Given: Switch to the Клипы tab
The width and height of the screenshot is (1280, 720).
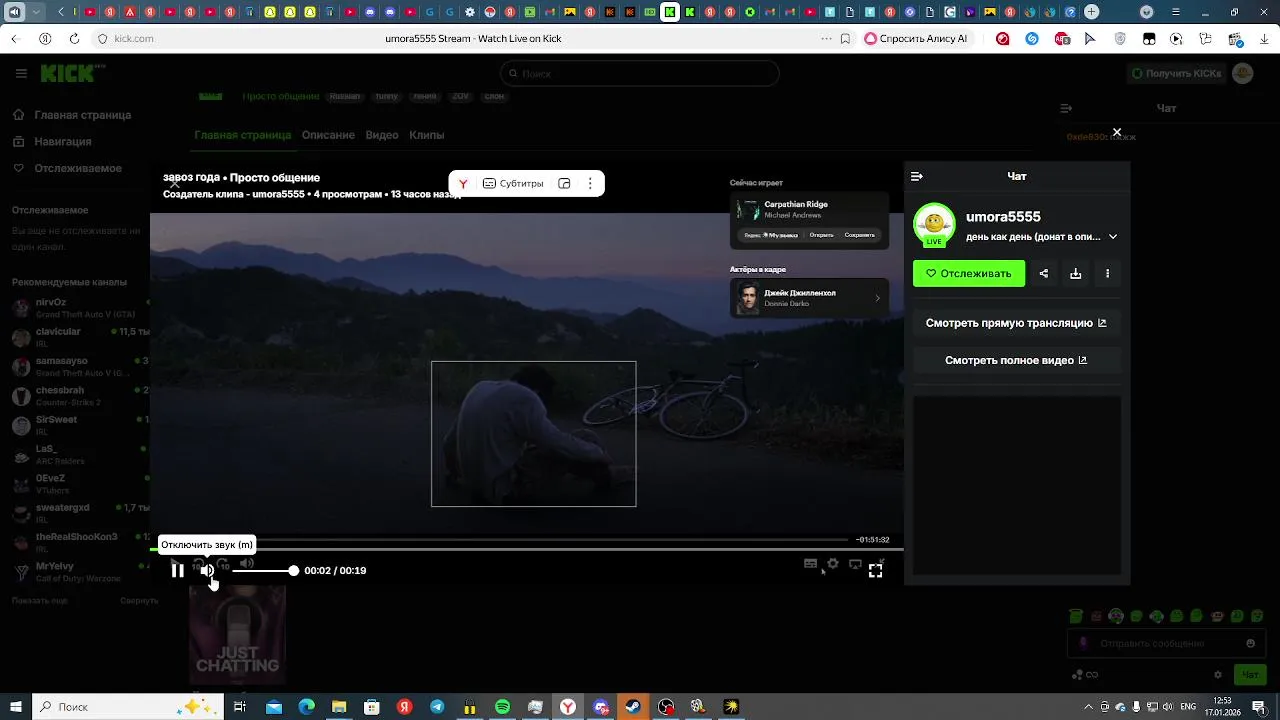Looking at the screenshot, I should tap(427, 135).
